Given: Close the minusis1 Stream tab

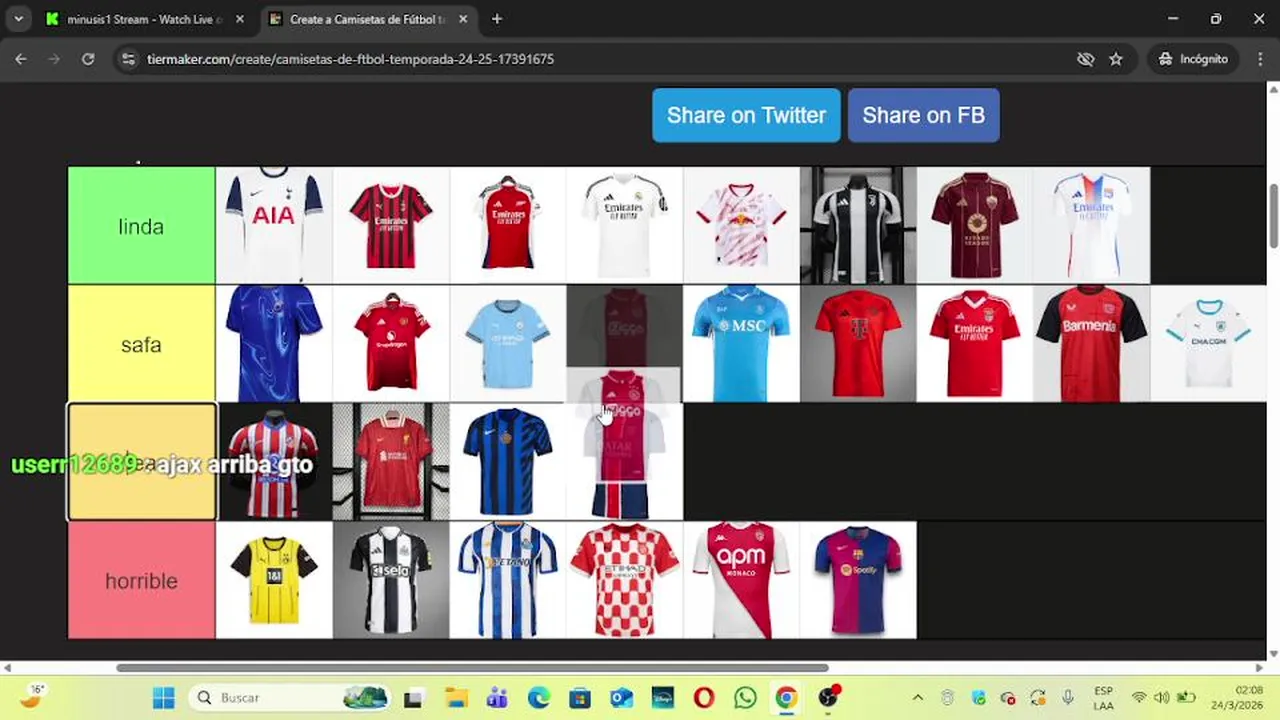Looking at the screenshot, I should click(240, 19).
